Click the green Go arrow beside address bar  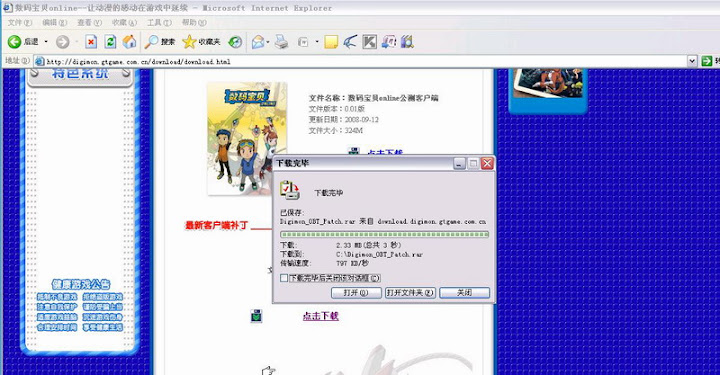pos(707,61)
